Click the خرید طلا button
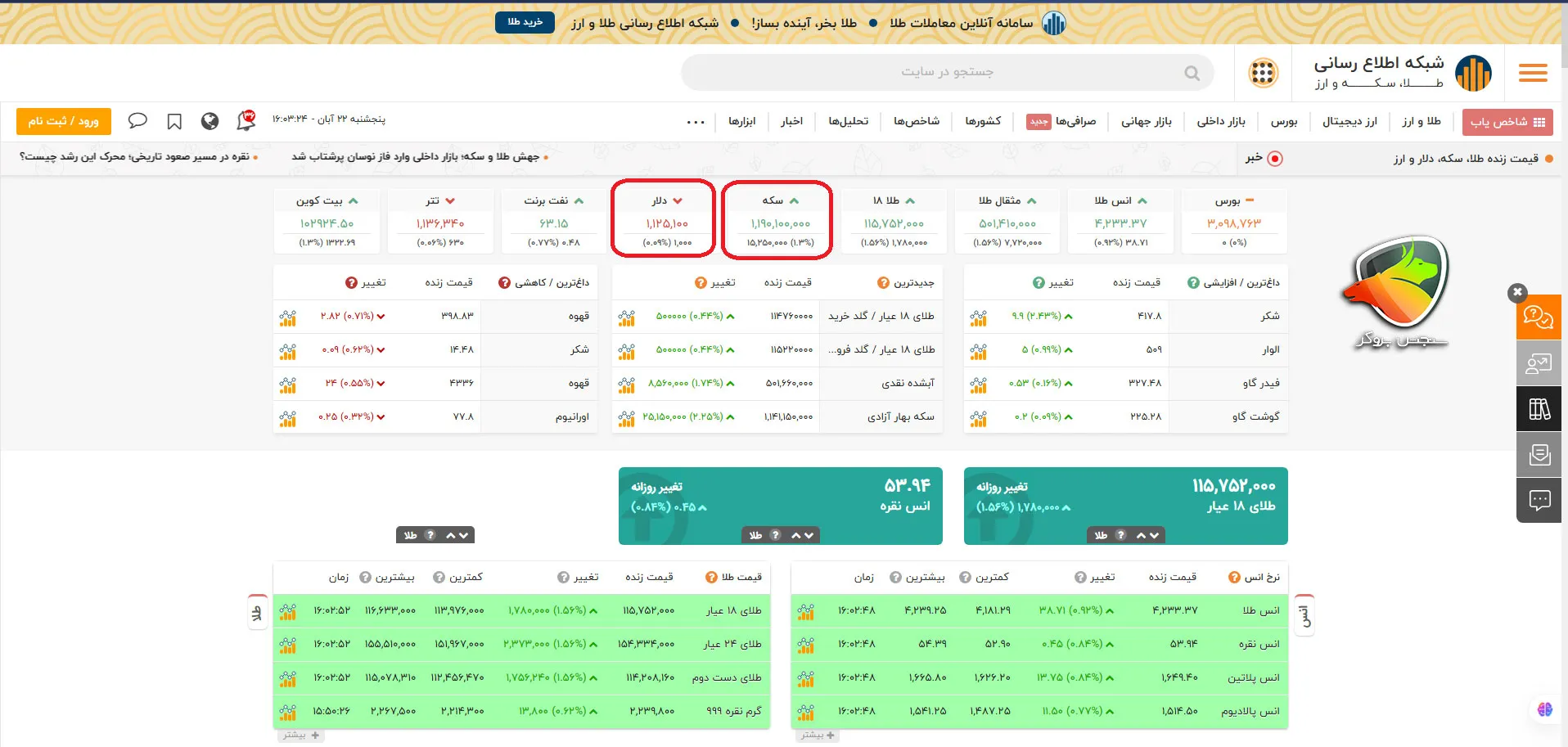The image size is (1568, 747). pos(525,23)
